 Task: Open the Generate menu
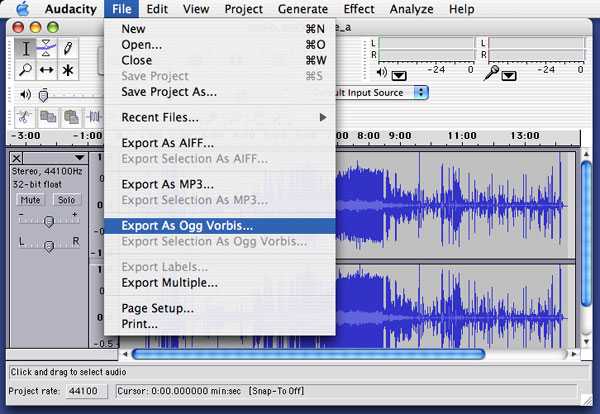tap(303, 9)
